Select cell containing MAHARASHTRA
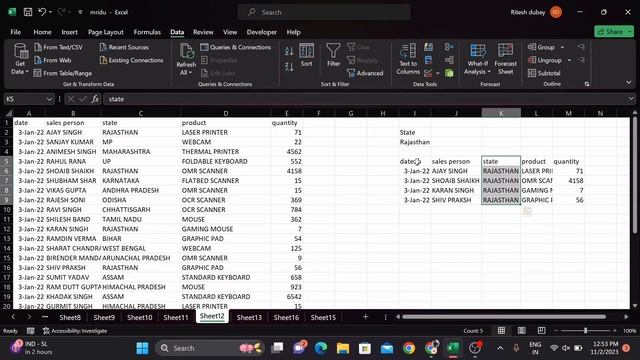This screenshot has width=640, height=360. [x=140, y=151]
